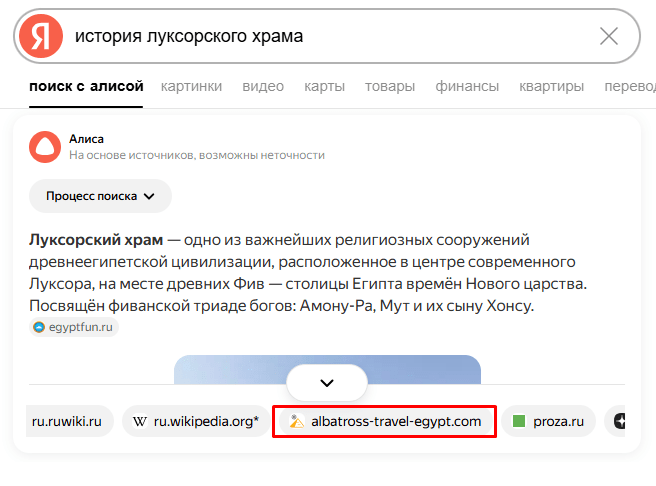Open the ru.wikipedia.org source chip

pos(196,422)
